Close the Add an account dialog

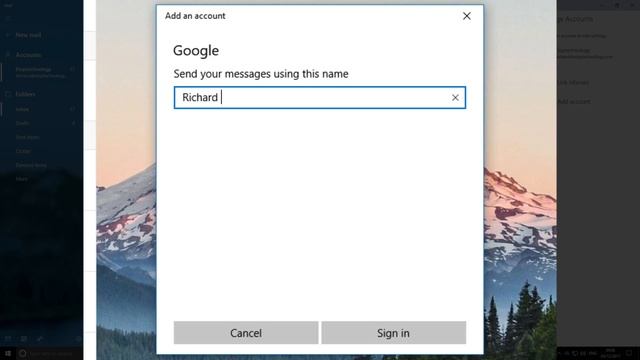(467, 16)
